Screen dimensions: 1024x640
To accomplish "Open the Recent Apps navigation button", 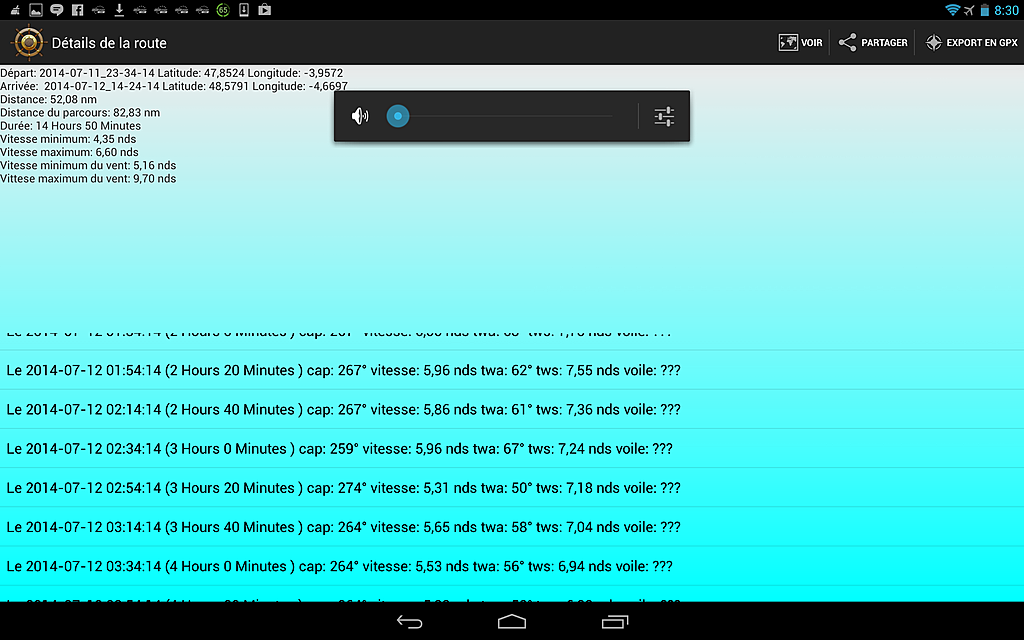I will [x=615, y=622].
